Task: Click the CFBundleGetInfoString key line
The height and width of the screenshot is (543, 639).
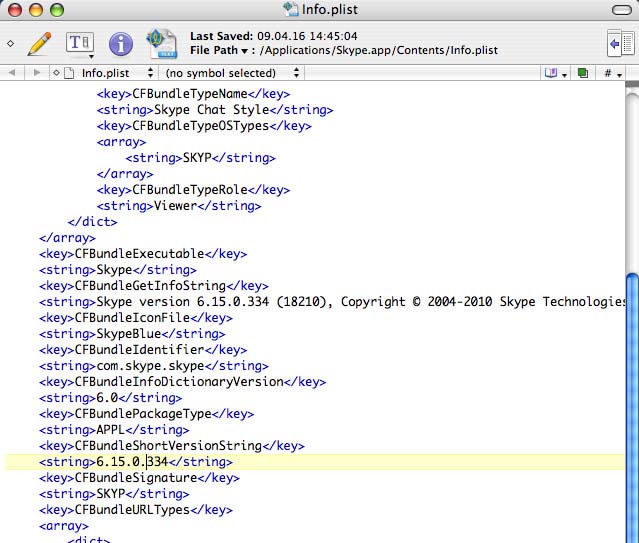Action: [154, 286]
